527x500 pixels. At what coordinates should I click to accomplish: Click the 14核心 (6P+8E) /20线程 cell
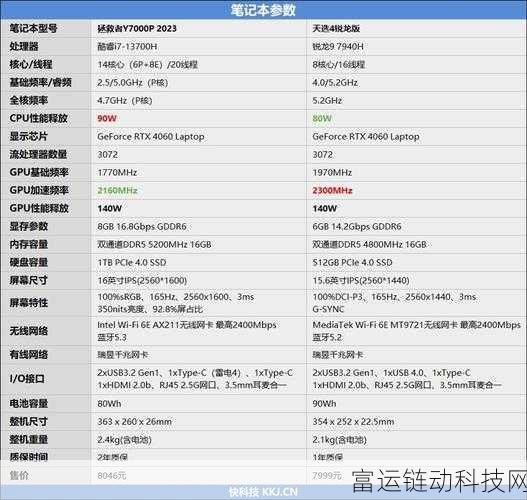pos(148,65)
